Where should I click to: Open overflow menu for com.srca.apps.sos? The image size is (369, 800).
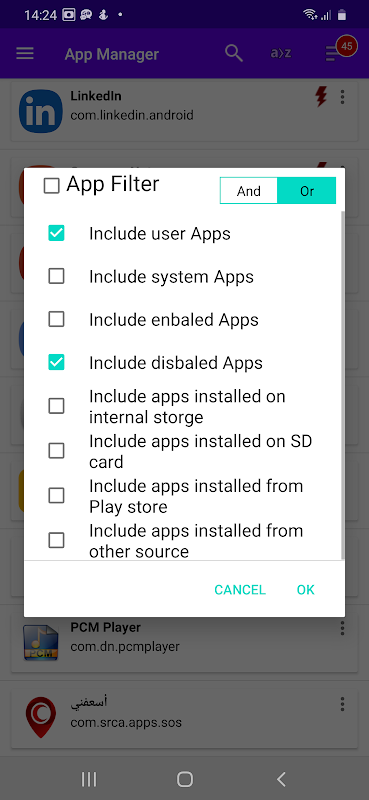[x=342, y=705]
